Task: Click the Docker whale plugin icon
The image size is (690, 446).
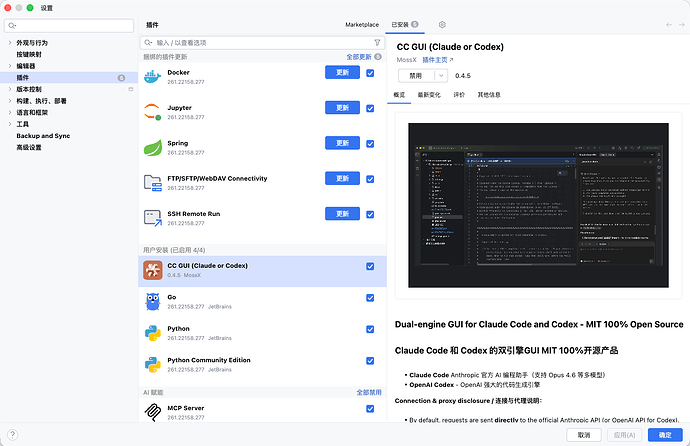Action: 153,77
